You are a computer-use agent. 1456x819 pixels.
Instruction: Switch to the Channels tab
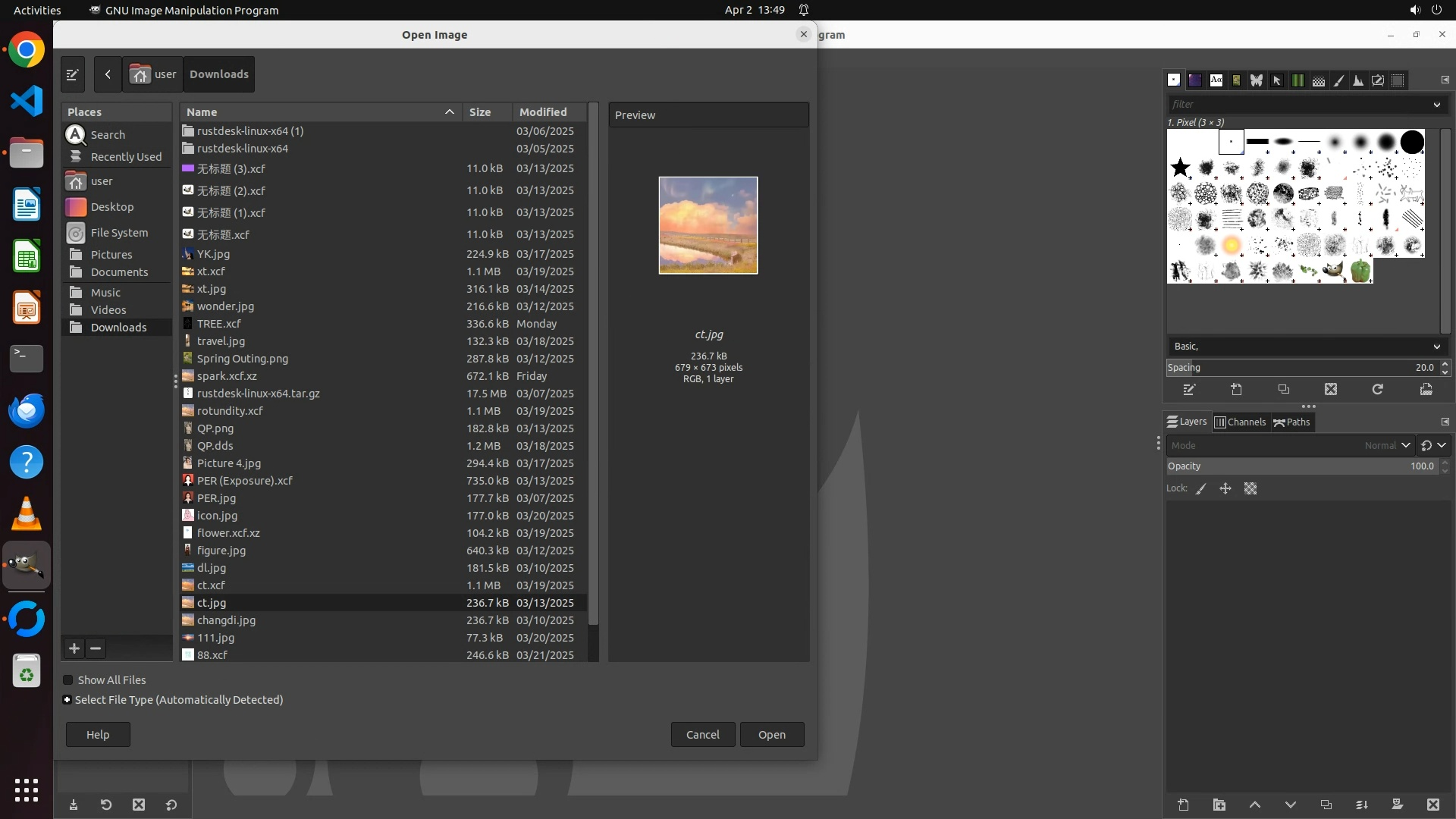[1240, 422]
